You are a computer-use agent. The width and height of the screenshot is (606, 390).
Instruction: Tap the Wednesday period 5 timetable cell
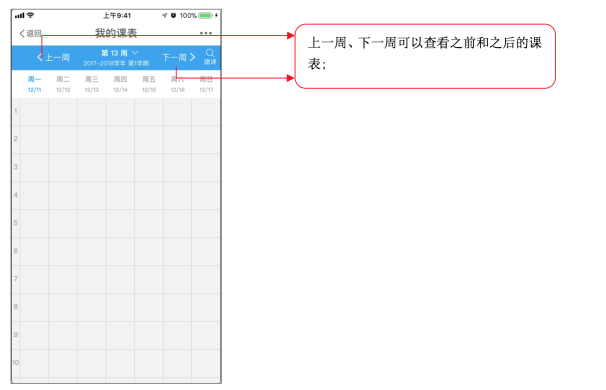tap(92, 223)
